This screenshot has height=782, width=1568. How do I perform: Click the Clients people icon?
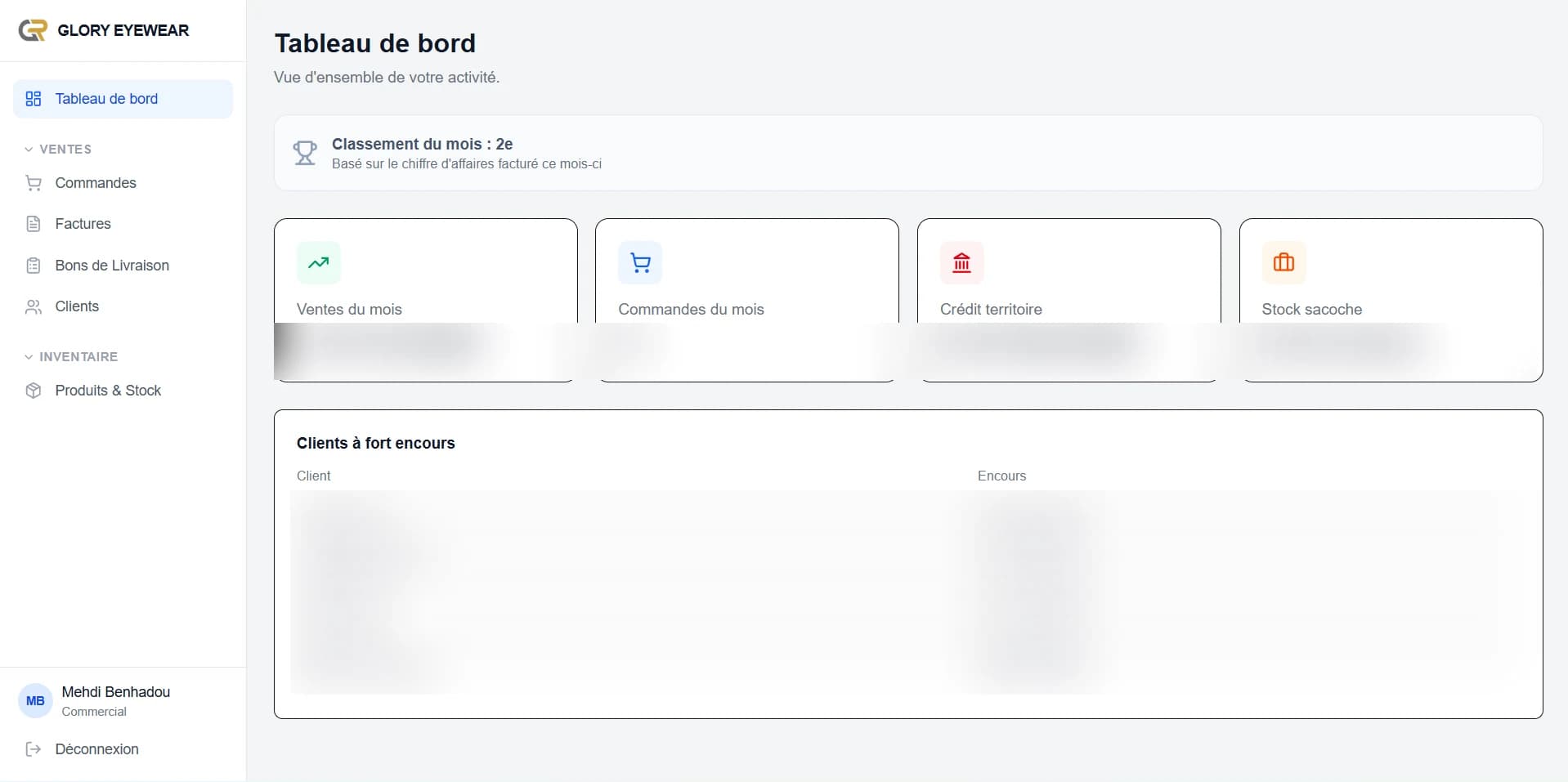34,306
